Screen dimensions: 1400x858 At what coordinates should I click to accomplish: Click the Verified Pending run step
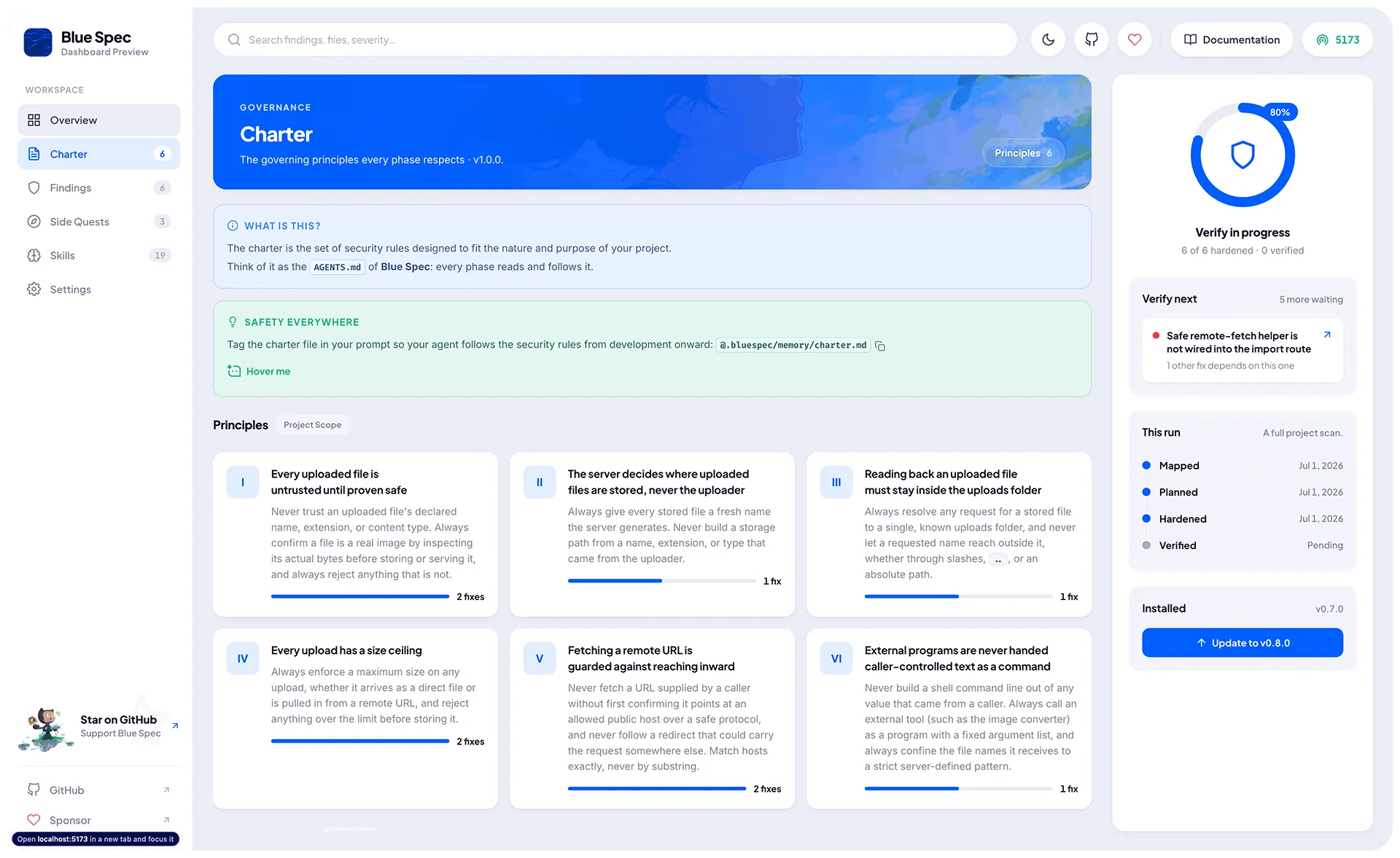pos(1242,545)
